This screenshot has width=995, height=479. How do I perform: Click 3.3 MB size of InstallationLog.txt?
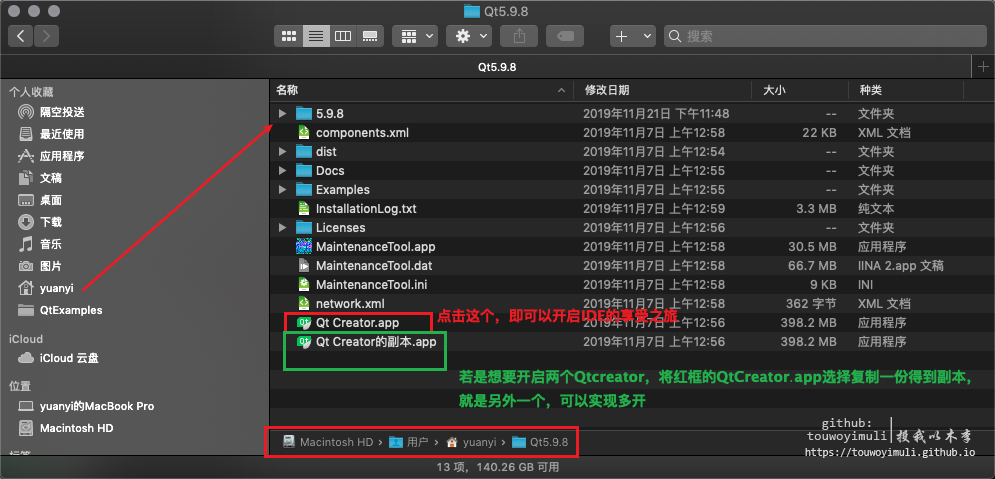815,209
